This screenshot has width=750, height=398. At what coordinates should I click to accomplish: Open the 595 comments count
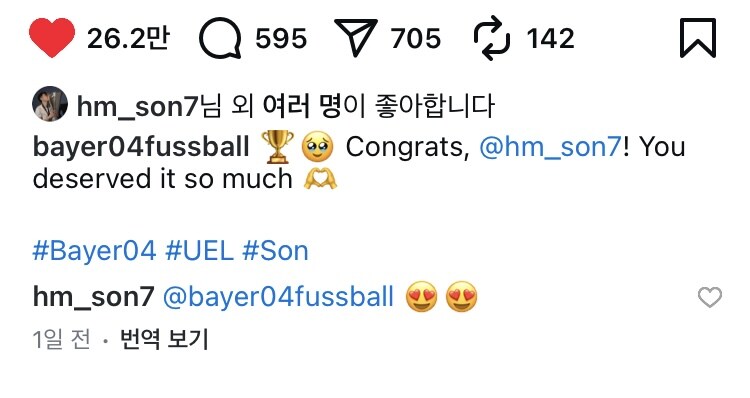pos(281,38)
